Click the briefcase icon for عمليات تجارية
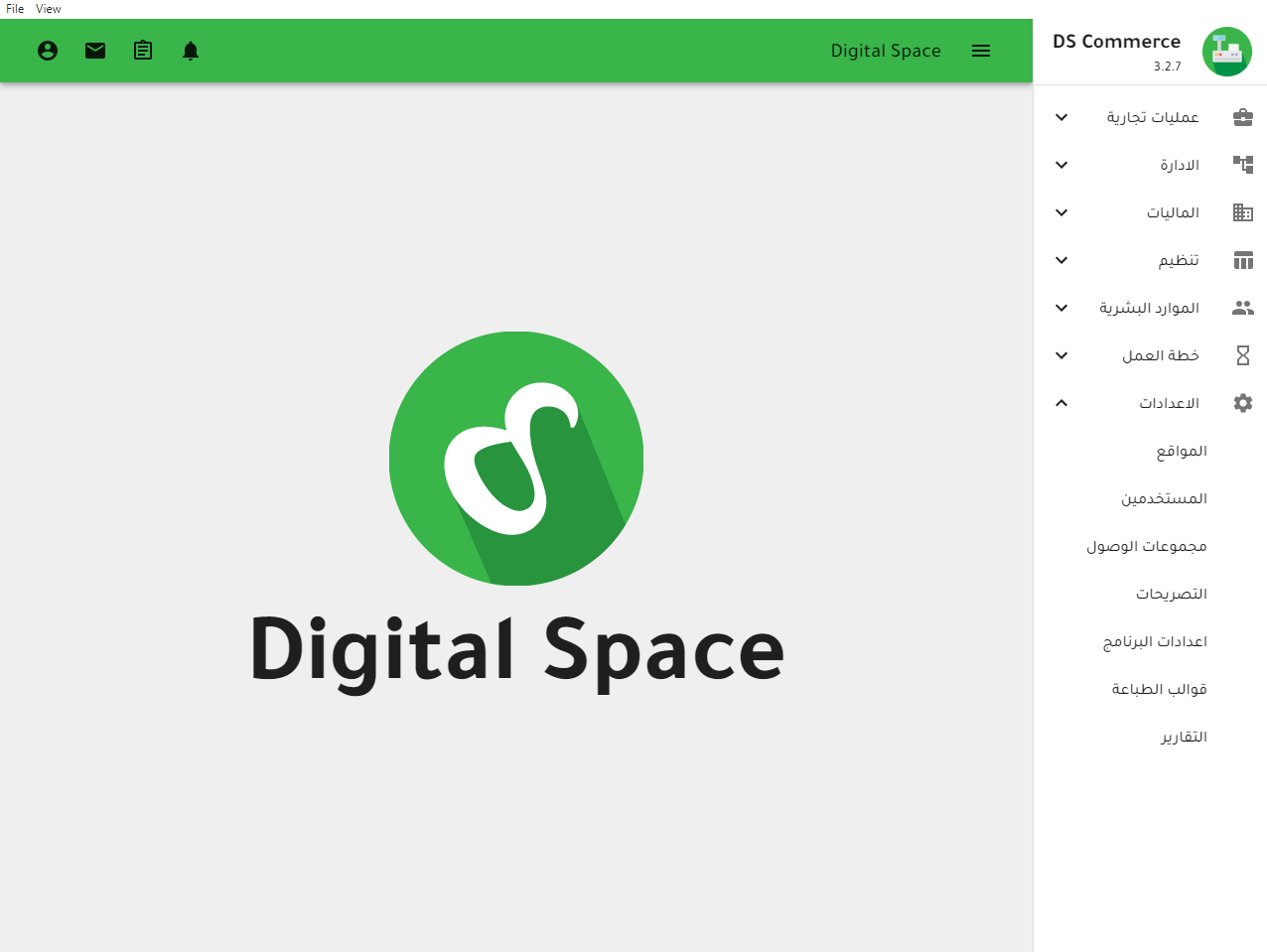This screenshot has width=1267, height=952. pos(1242,117)
